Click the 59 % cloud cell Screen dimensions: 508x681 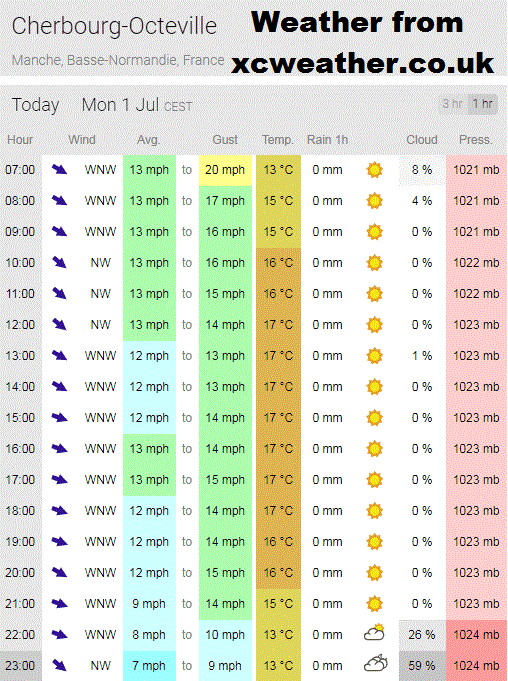[422, 666]
